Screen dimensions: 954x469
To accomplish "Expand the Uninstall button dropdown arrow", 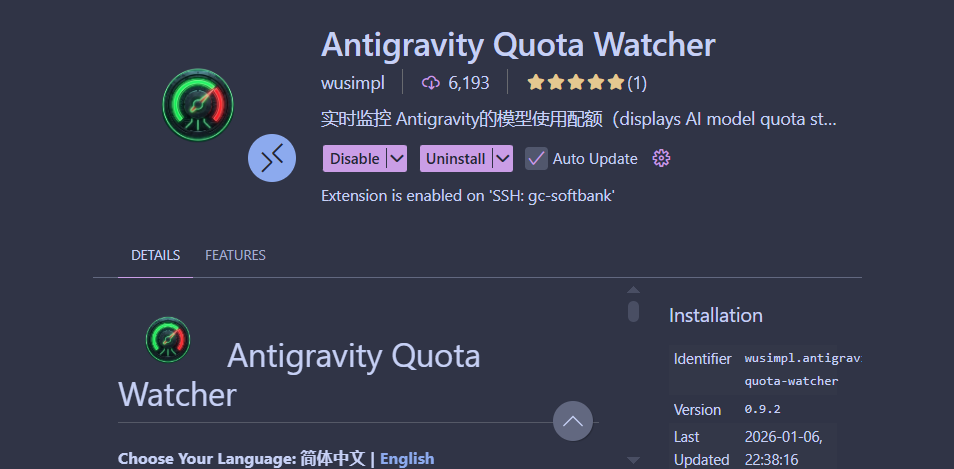I will 503,158.
